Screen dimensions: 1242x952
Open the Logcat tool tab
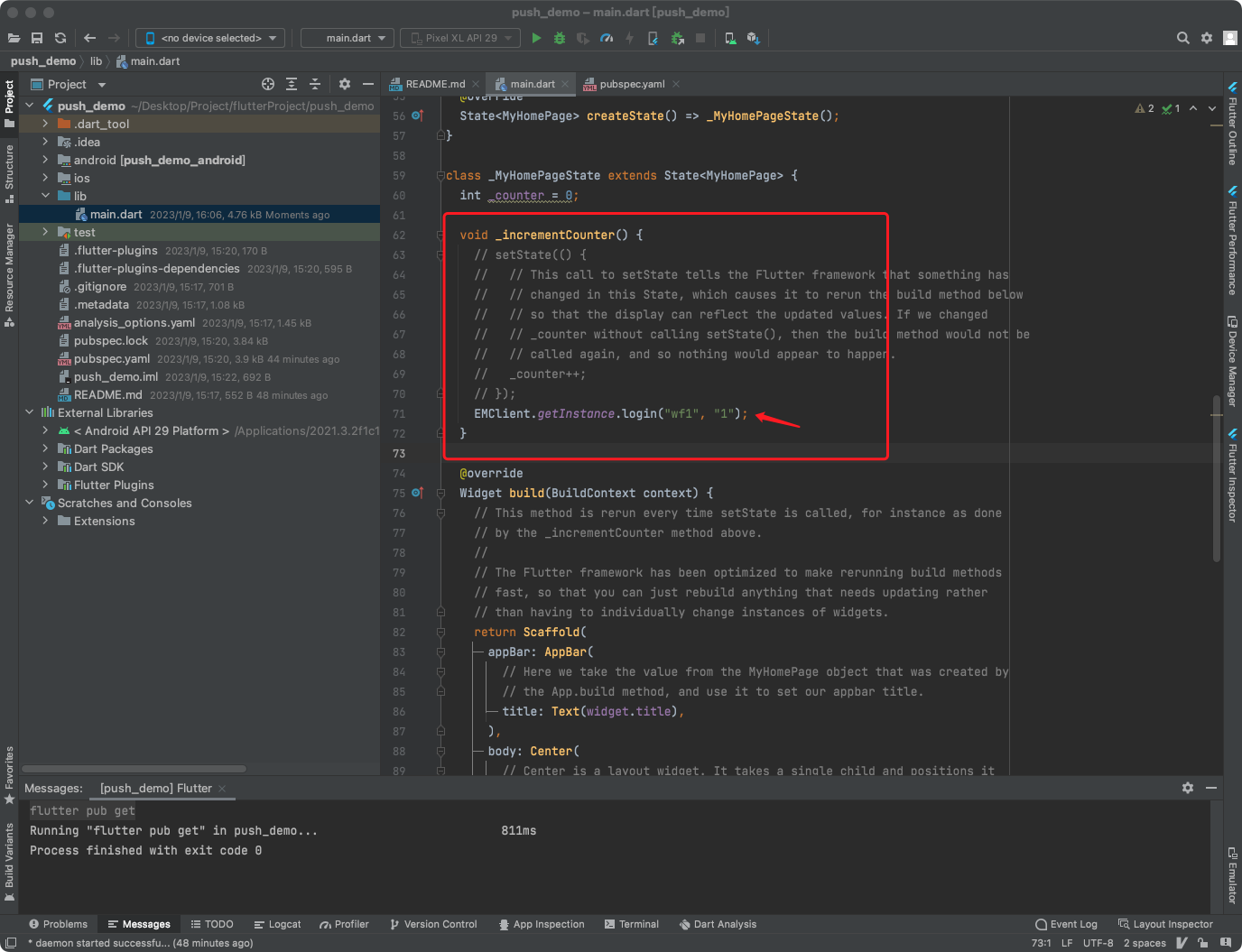277,924
